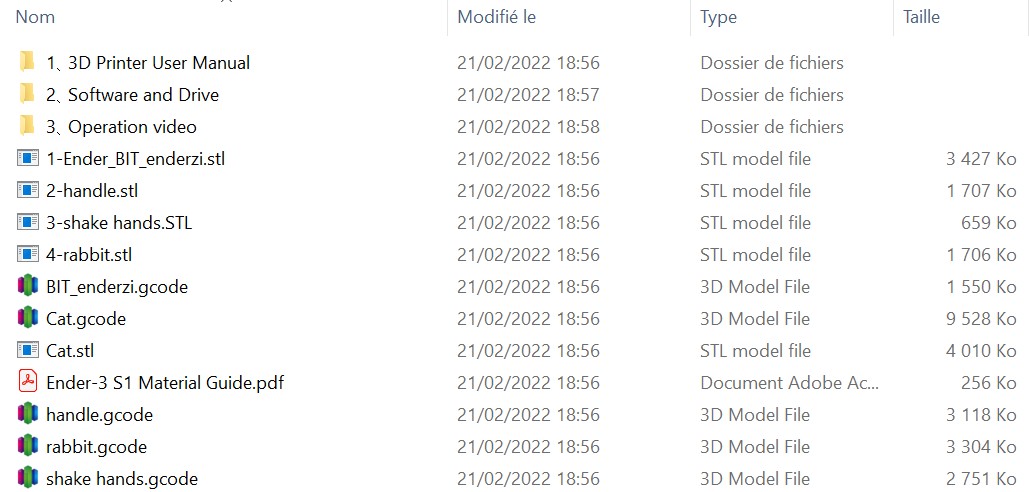Select the handle.gcode file name
The image size is (1029, 492).
coord(100,415)
